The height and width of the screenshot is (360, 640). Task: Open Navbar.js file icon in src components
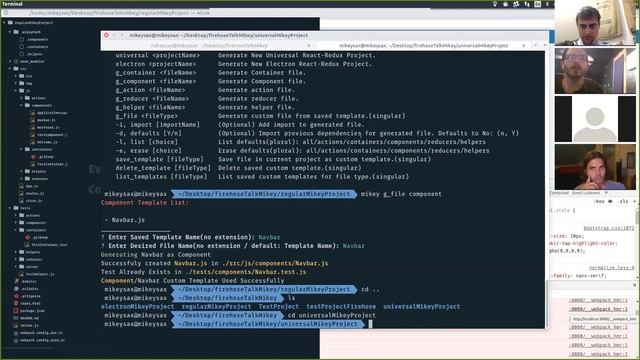[33, 120]
